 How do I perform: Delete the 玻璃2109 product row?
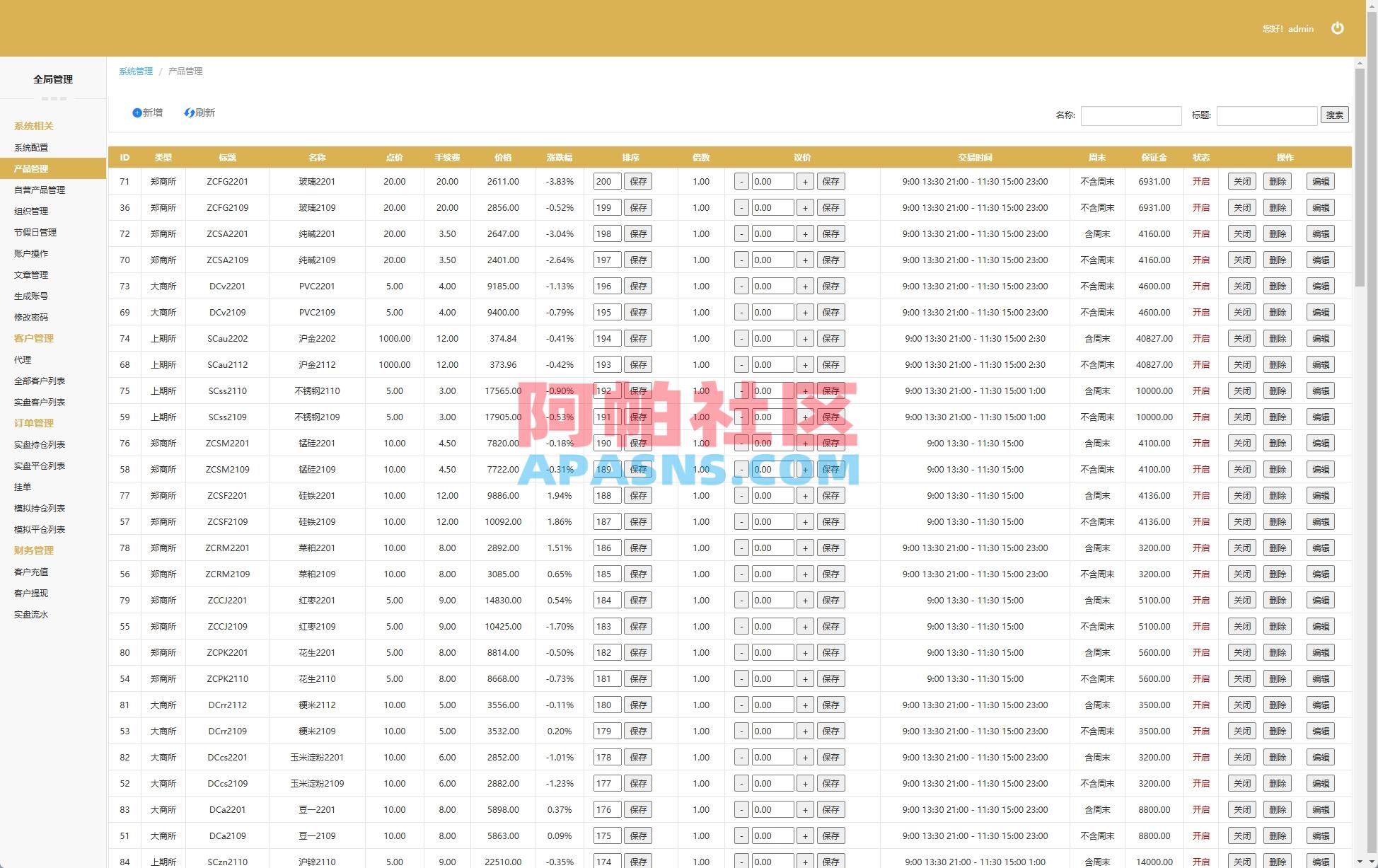(1278, 207)
